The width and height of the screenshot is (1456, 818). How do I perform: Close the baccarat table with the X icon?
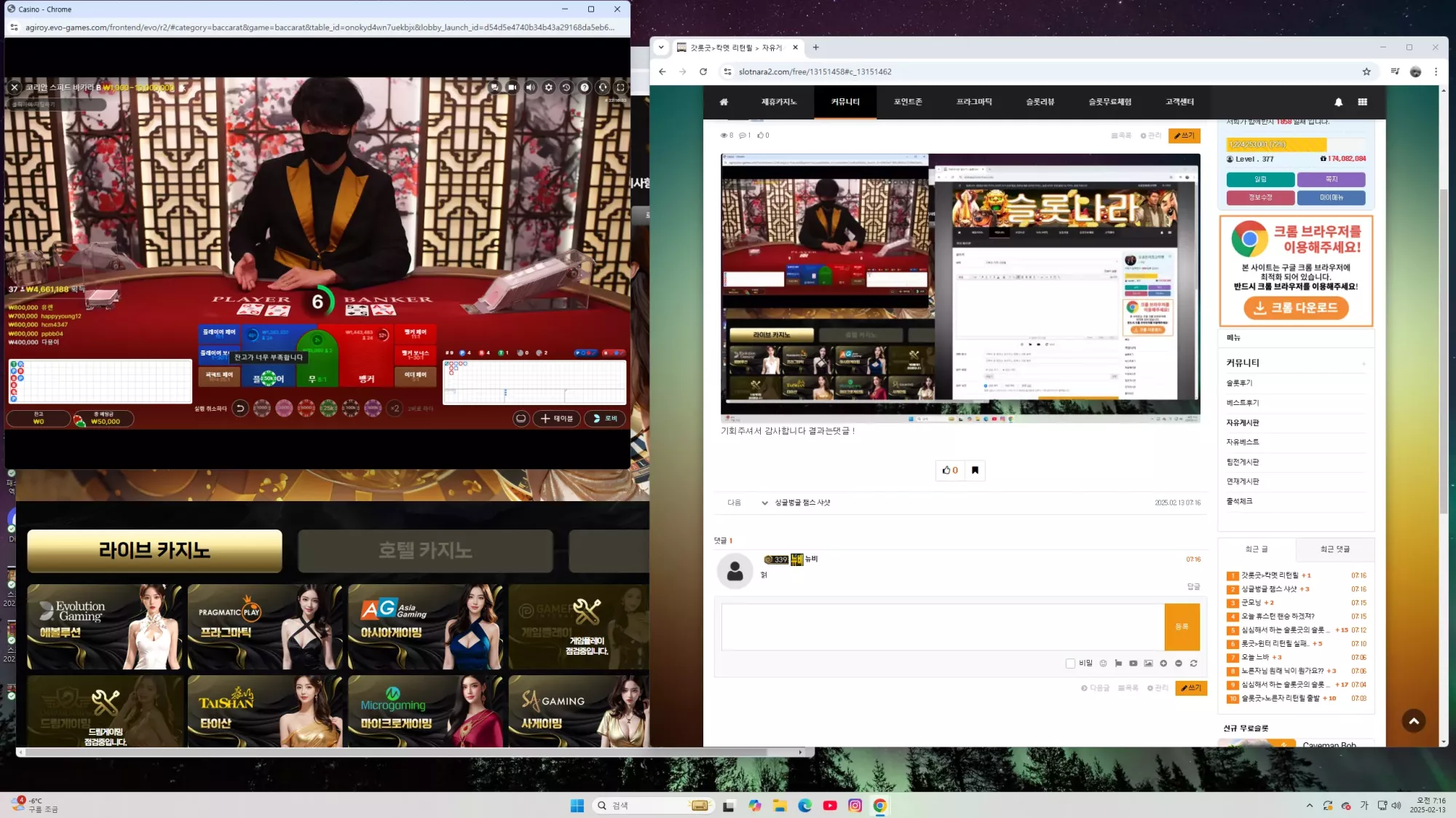click(14, 87)
